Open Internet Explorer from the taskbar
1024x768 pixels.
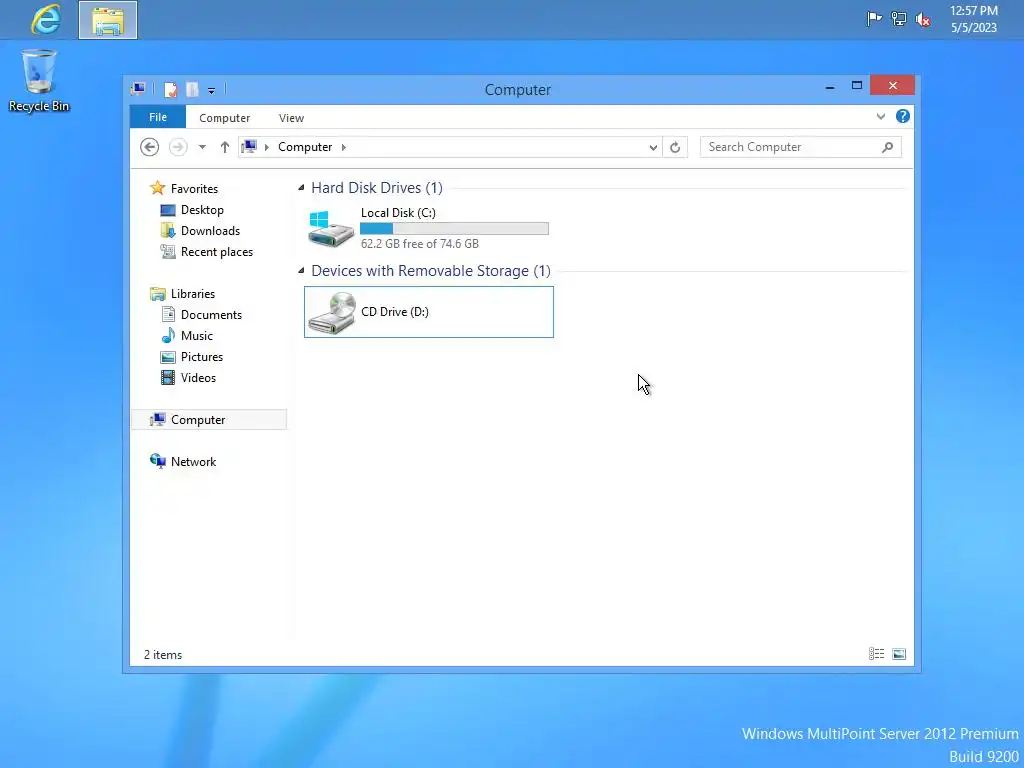coord(46,19)
